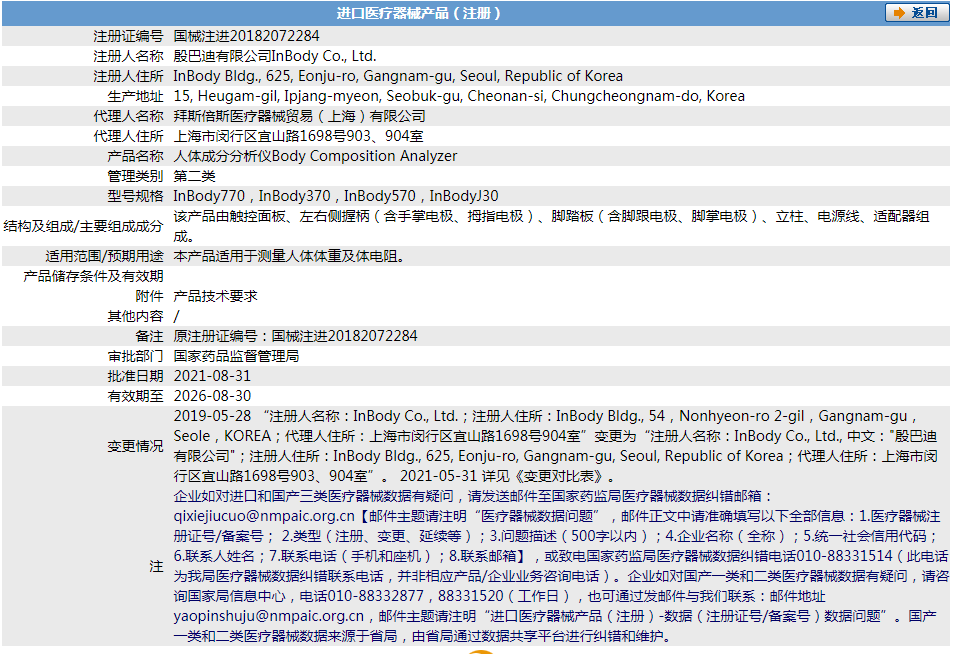This screenshot has width=954, height=654.
Task: Click the 第二类 management category value
Action: (195, 176)
